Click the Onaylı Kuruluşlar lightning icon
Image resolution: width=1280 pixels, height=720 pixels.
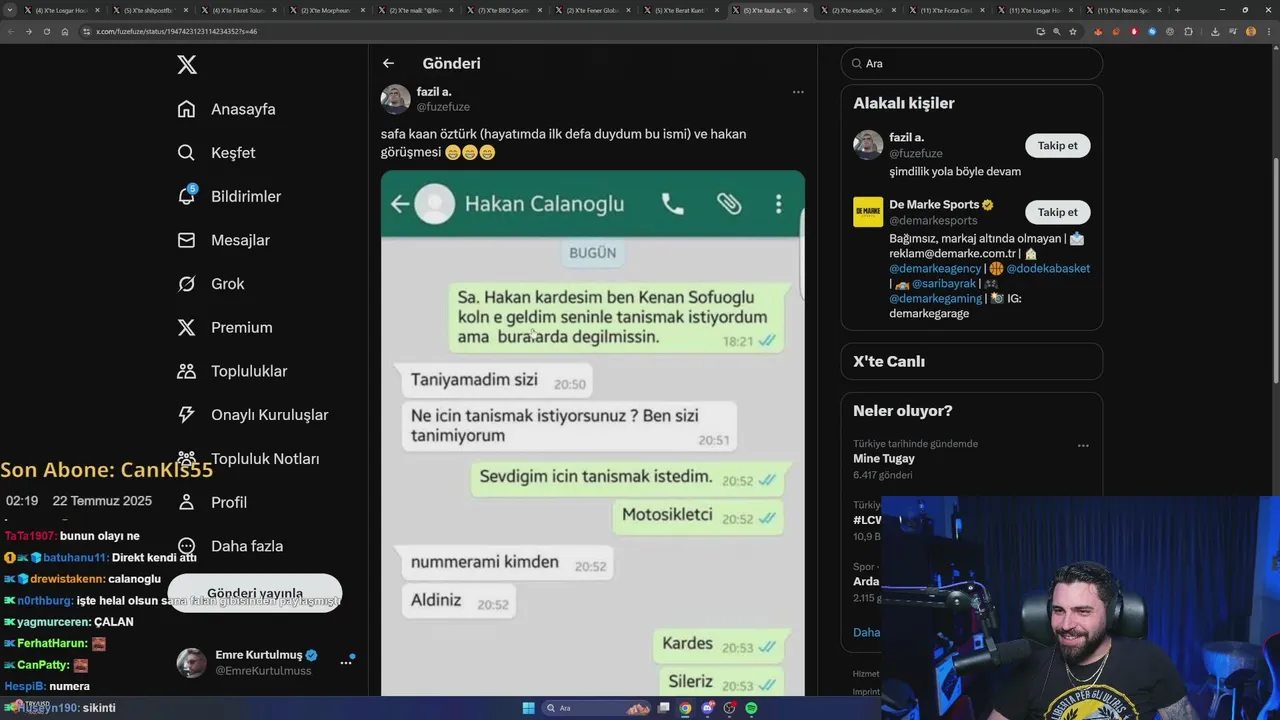tap(186, 415)
